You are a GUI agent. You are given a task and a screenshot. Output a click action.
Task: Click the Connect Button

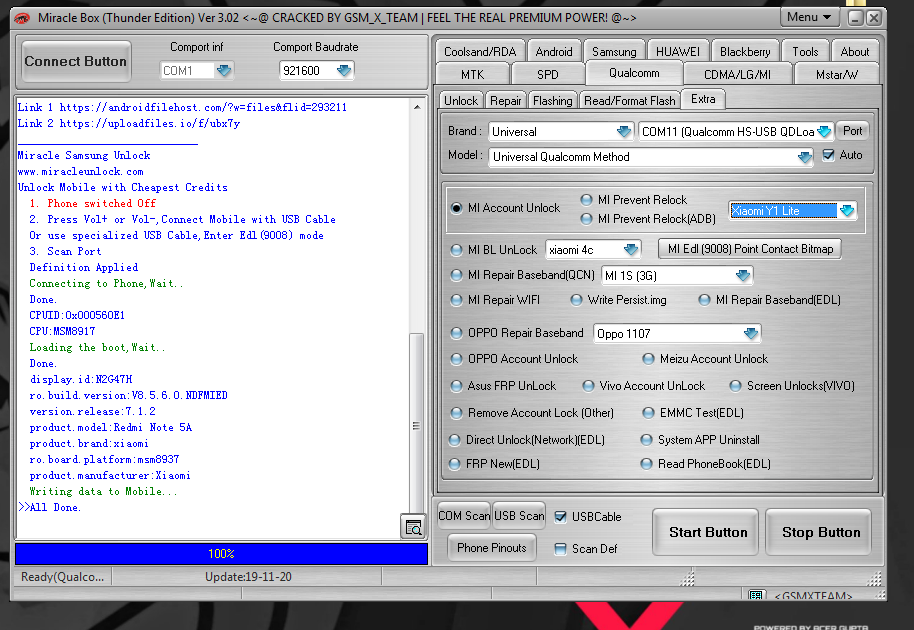point(75,61)
